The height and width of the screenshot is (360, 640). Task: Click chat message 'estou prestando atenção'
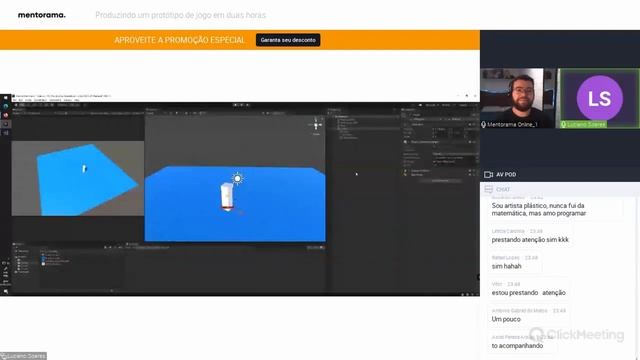[x=529, y=293]
